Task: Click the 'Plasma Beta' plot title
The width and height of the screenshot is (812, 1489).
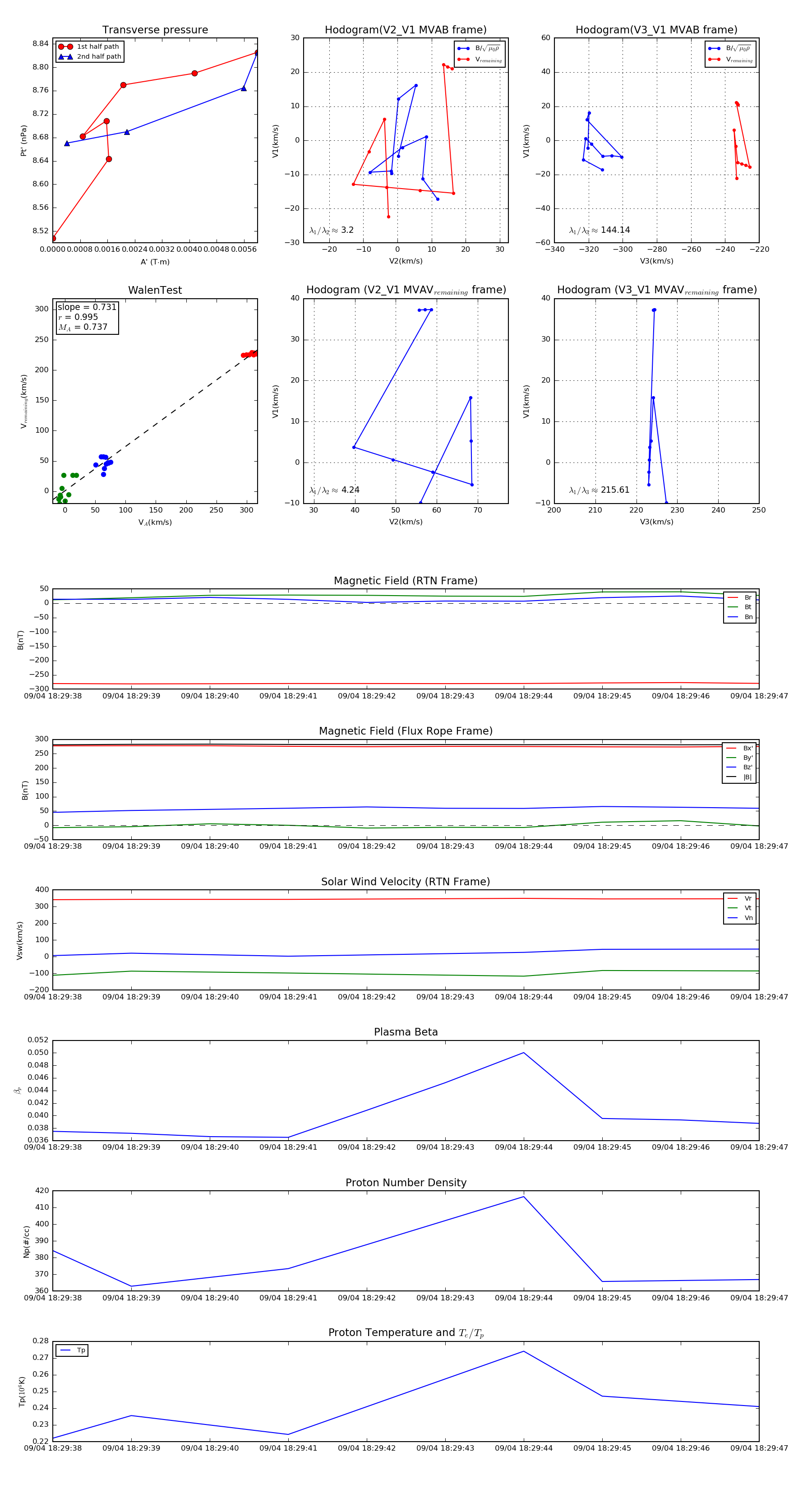Action: click(405, 1032)
